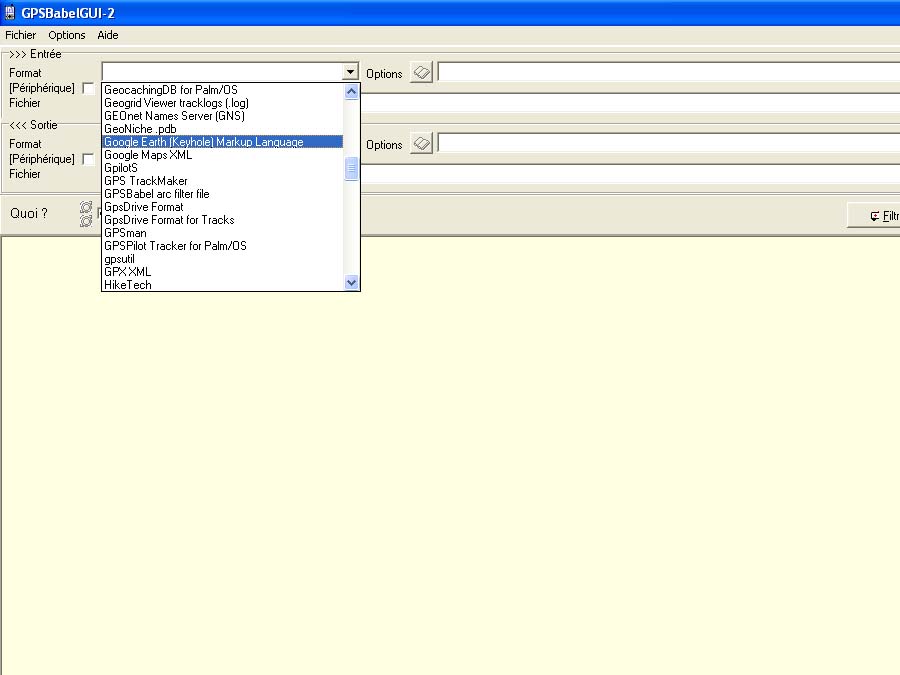This screenshot has height=675, width=900.
Task: Open the input Options book icon
Action: [421, 73]
